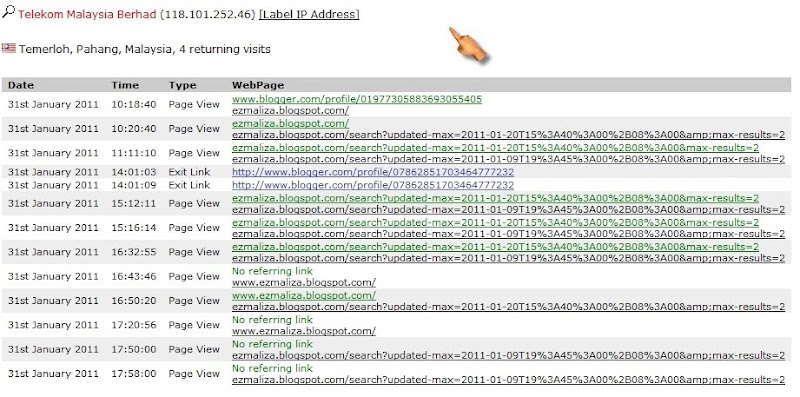Click Exit Link type in 14:01:09 row

[x=189, y=185]
